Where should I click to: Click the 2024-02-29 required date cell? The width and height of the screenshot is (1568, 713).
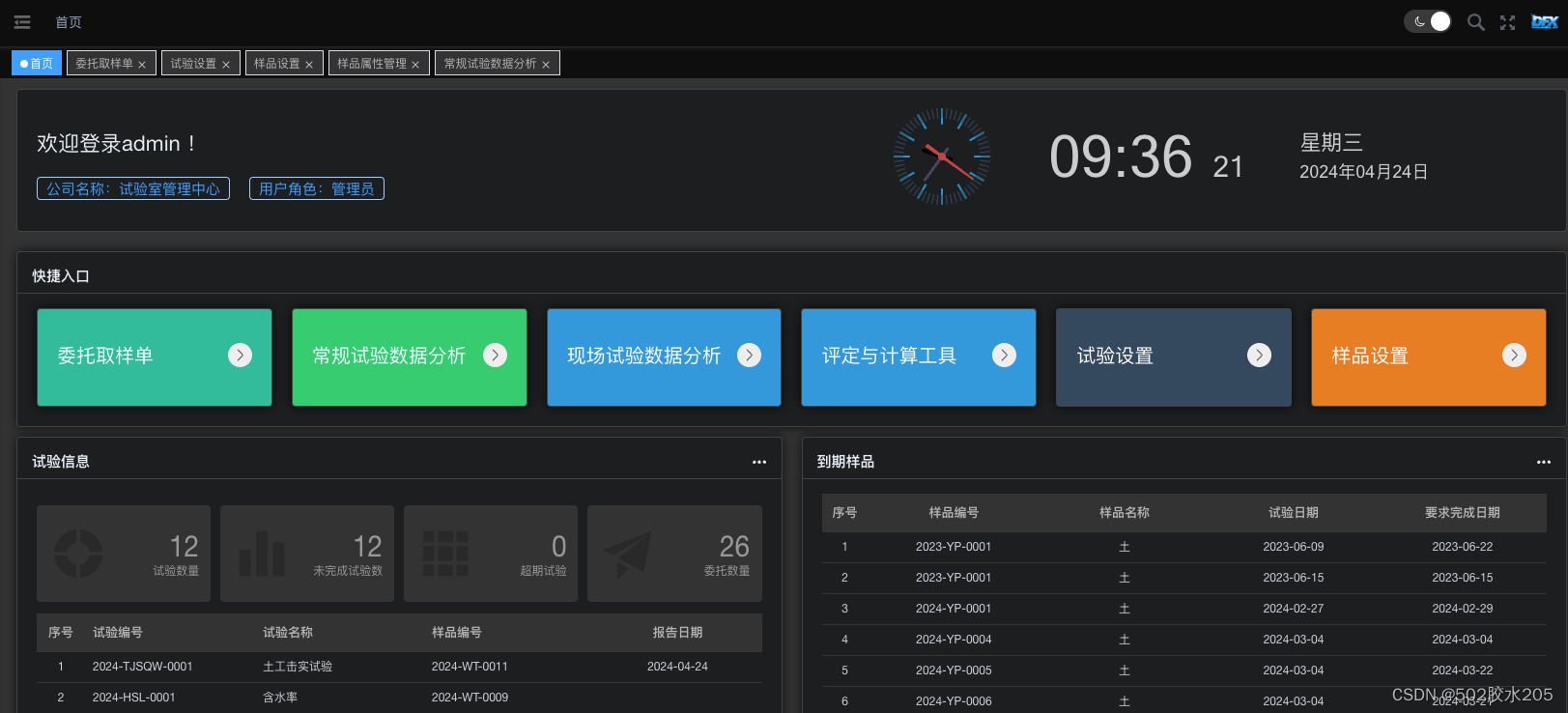pyautogui.click(x=1462, y=609)
